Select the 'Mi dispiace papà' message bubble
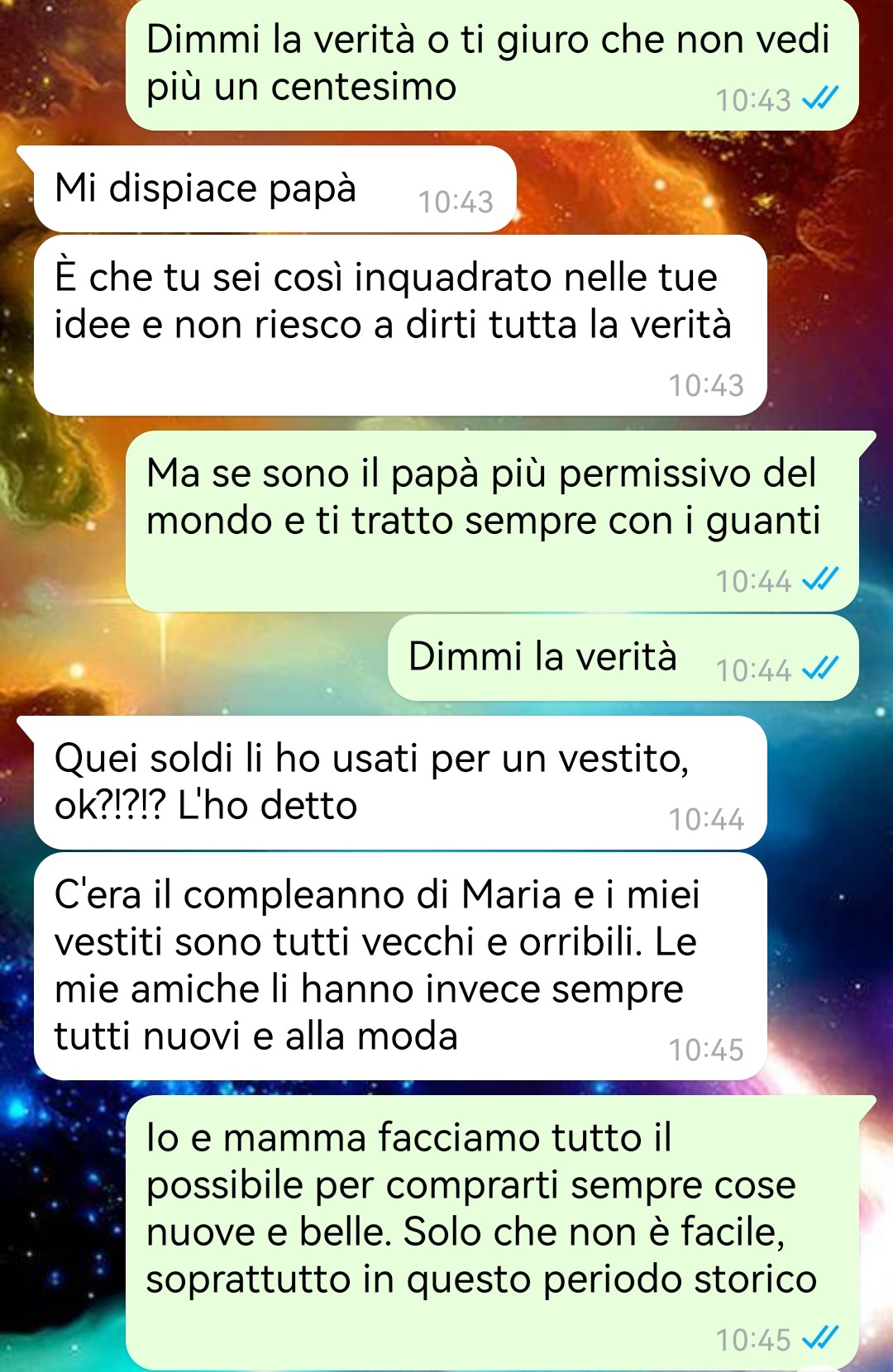893x1372 pixels. pyautogui.click(x=275, y=189)
